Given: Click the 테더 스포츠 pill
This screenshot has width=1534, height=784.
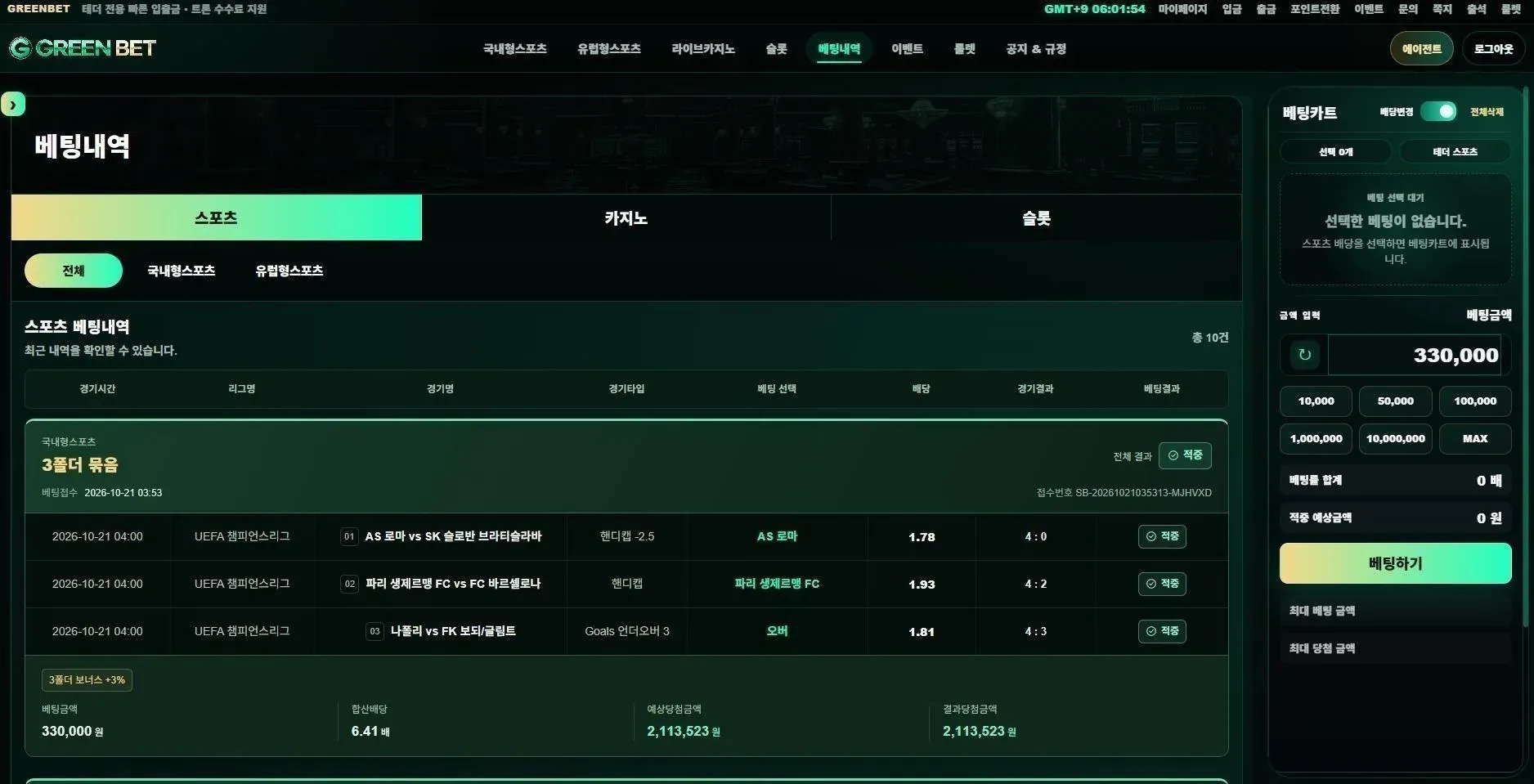Looking at the screenshot, I should pos(1455,151).
